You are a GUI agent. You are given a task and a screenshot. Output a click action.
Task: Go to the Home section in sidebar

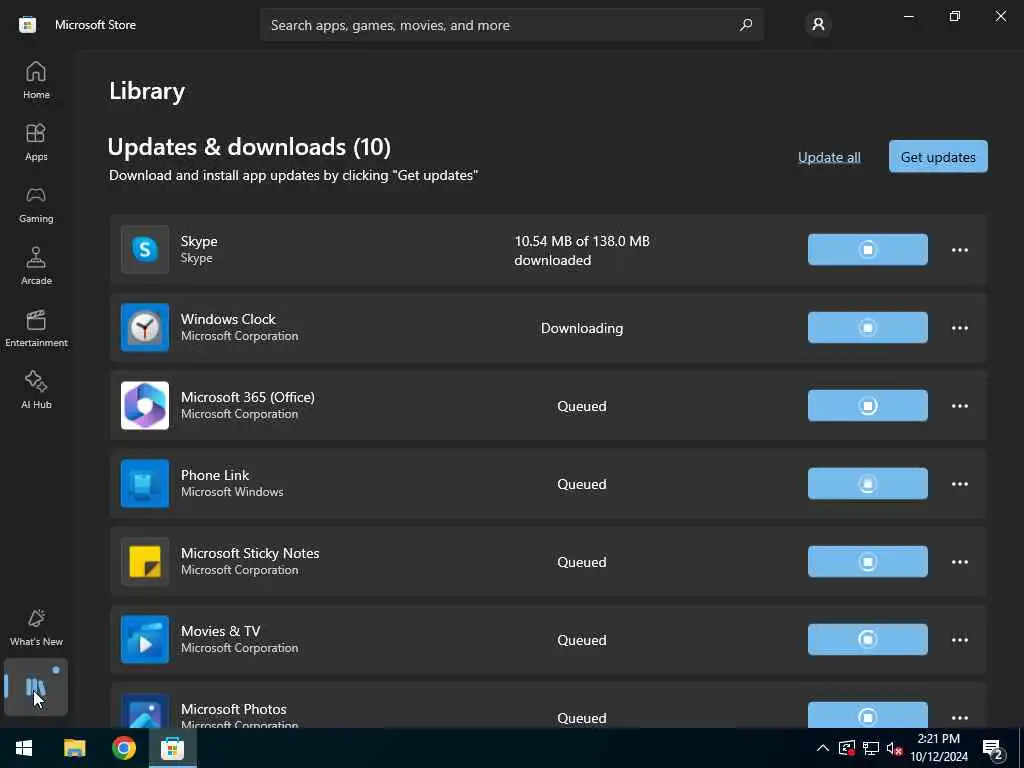[x=36, y=80]
